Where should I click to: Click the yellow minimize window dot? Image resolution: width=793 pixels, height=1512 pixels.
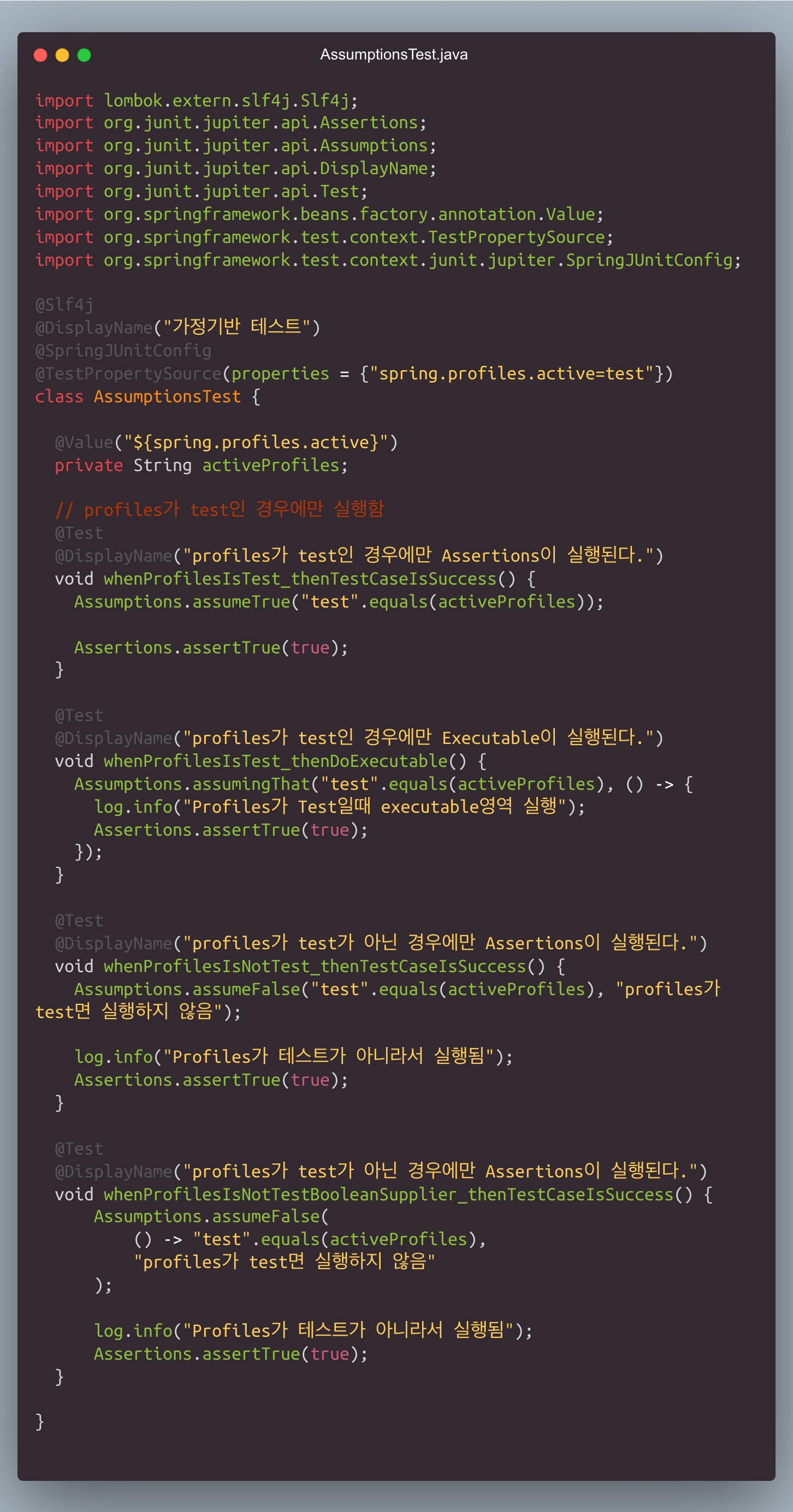(x=62, y=55)
